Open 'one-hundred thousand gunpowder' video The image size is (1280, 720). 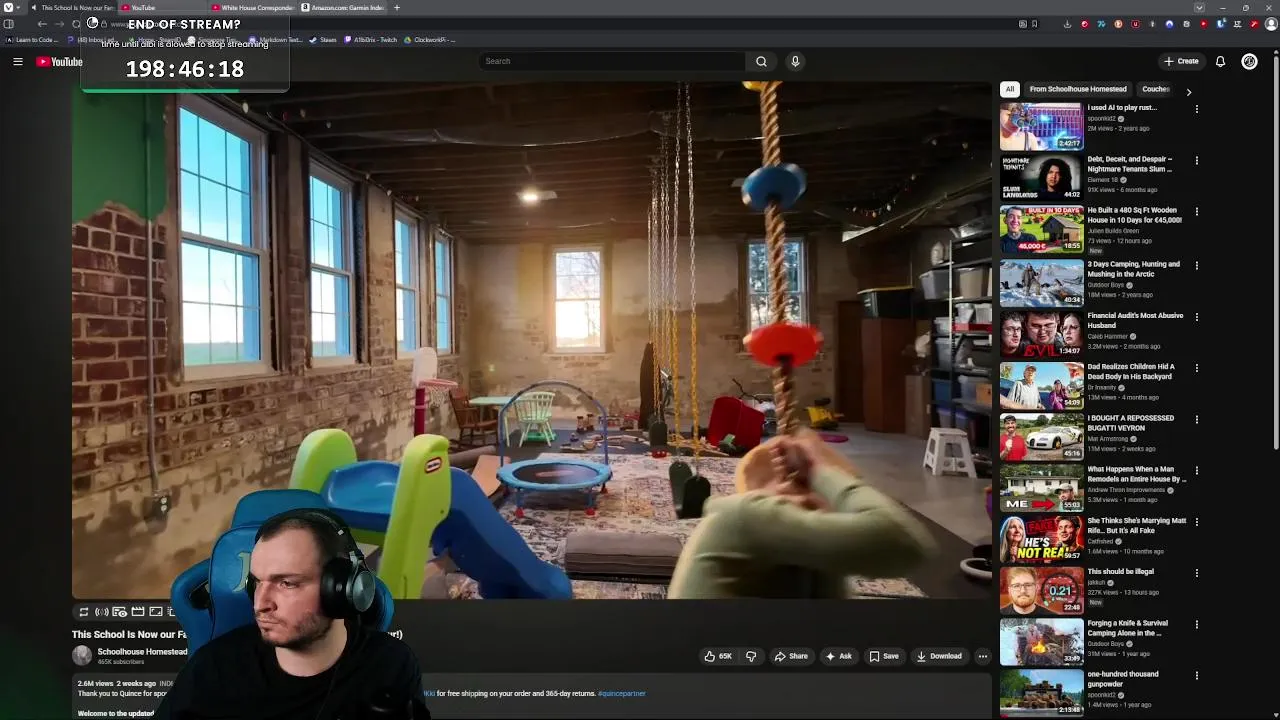click(x=1122, y=679)
